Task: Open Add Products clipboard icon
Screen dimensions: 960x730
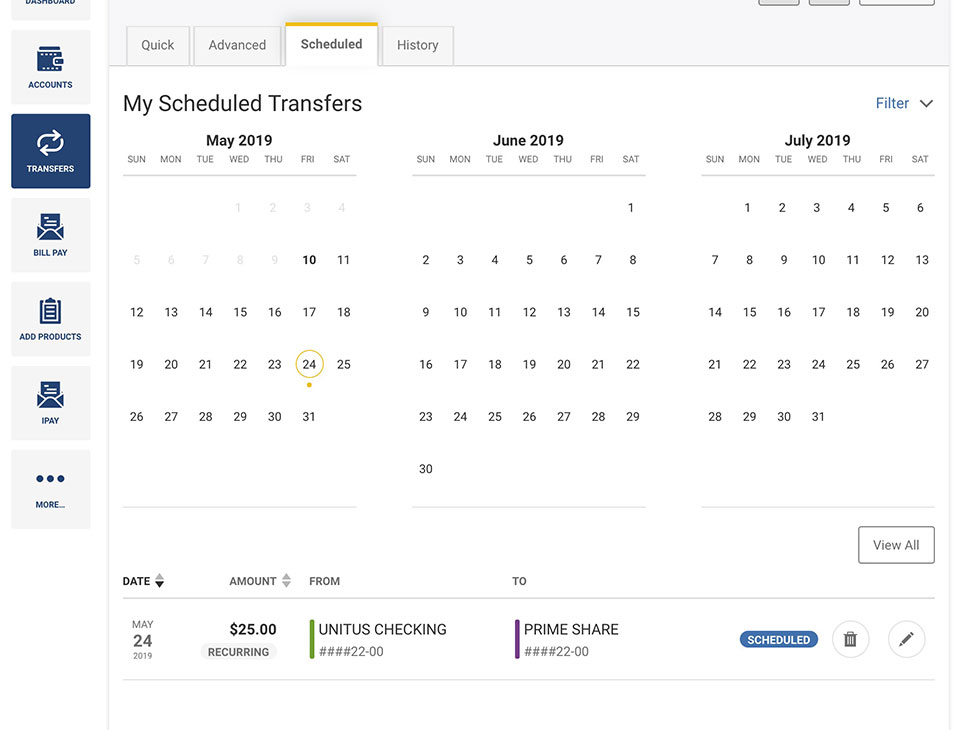Action: point(50,310)
